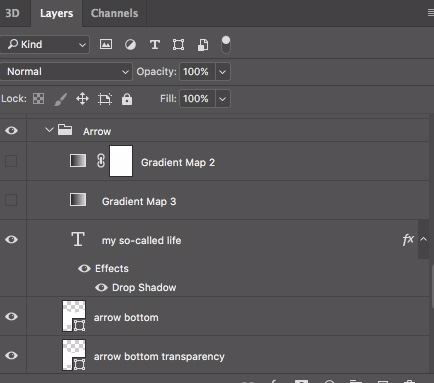Toggle layer filtering on/off switch
This screenshot has height=383, width=434.
(226, 45)
